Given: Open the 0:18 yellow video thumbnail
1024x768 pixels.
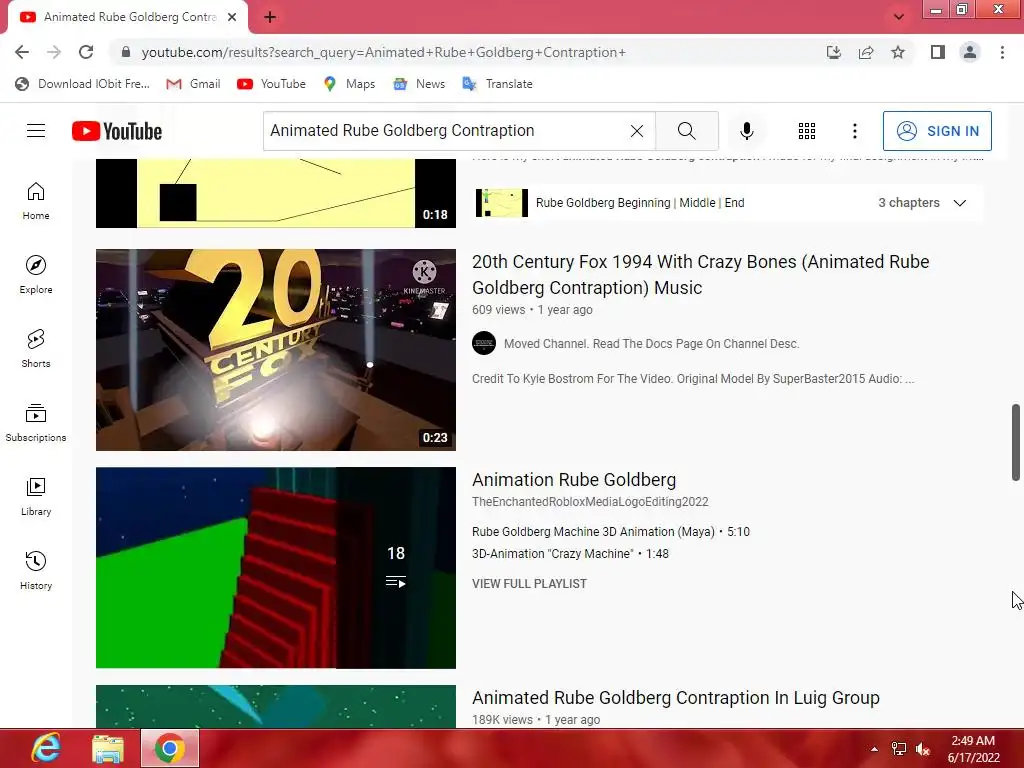Looking at the screenshot, I should [276, 193].
